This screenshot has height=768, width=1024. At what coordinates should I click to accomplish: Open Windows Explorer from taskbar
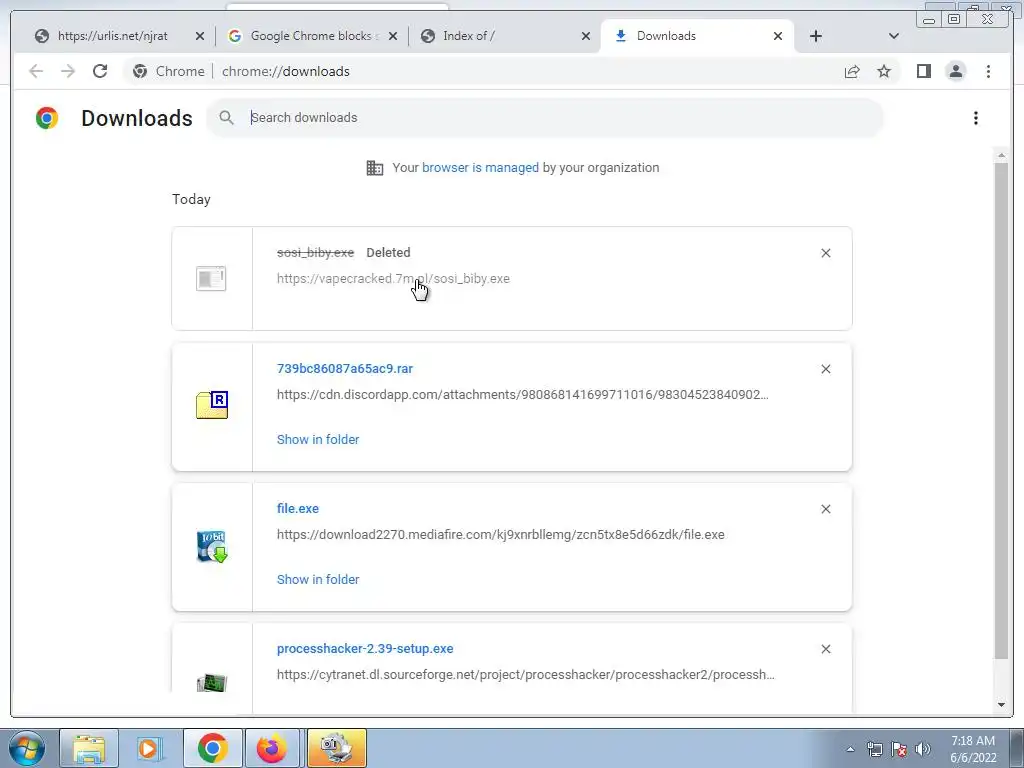[x=89, y=748]
